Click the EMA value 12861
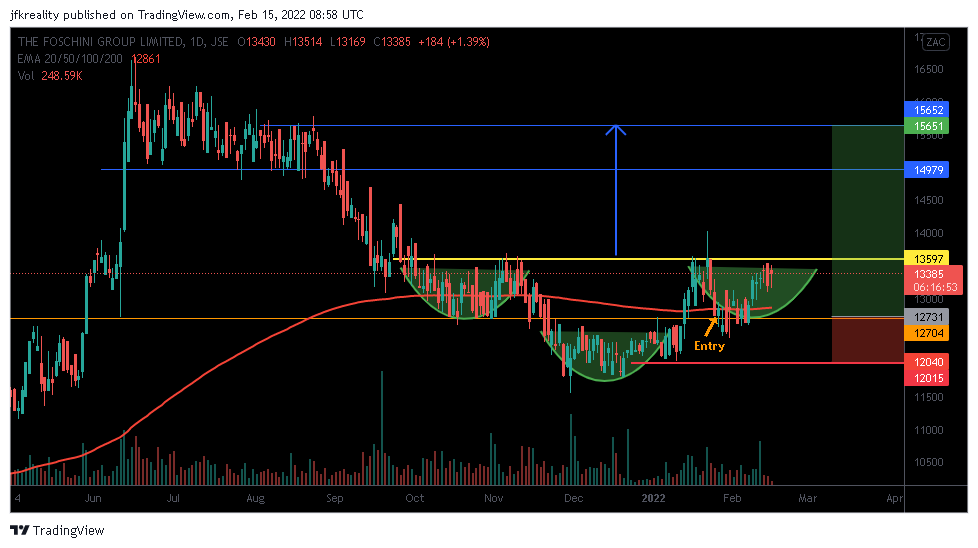The image size is (978, 548). coord(146,59)
